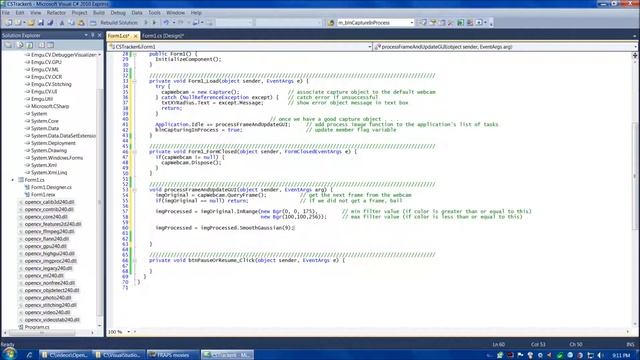
Task: Select Emgu.CV.OCR reference
Action: point(46,77)
